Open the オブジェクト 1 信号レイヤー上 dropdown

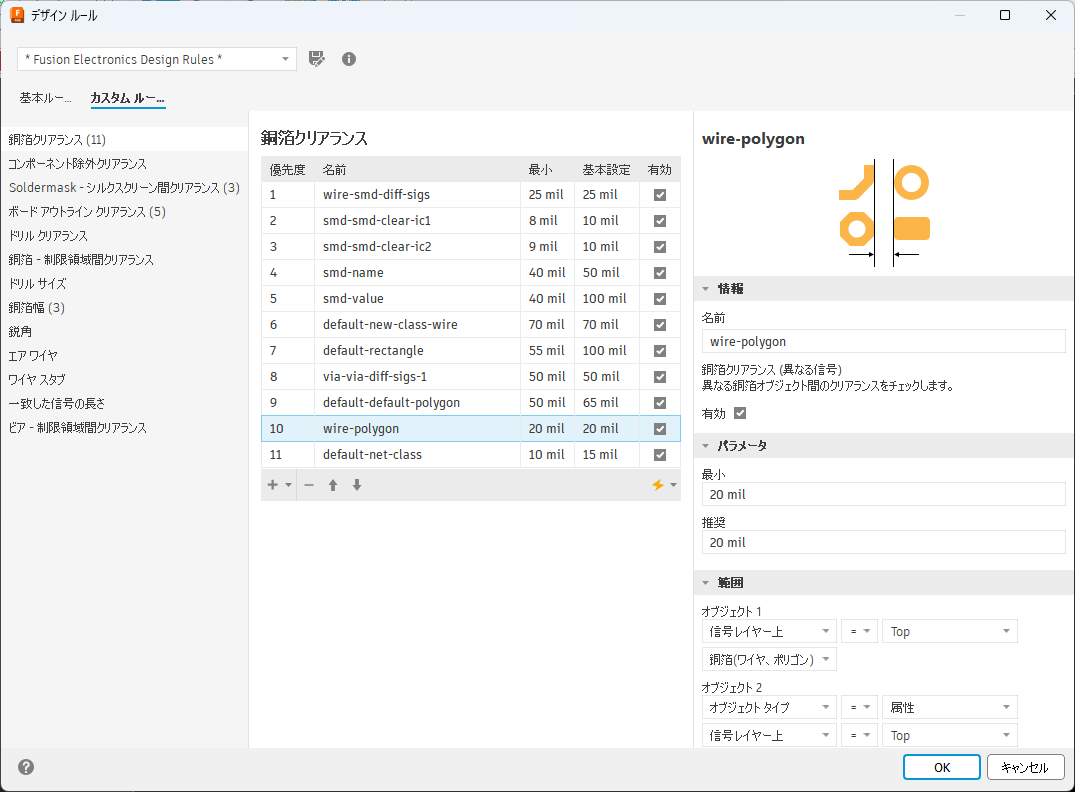[769, 631]
